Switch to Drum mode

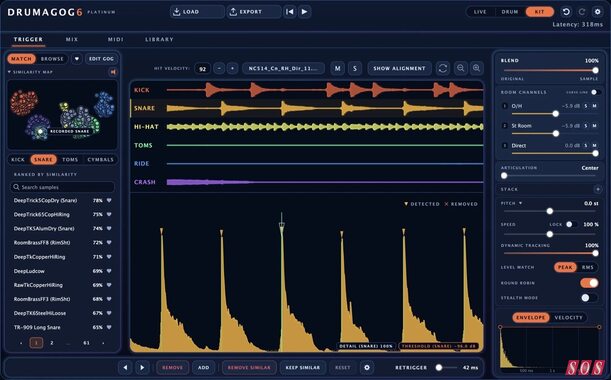510,12
